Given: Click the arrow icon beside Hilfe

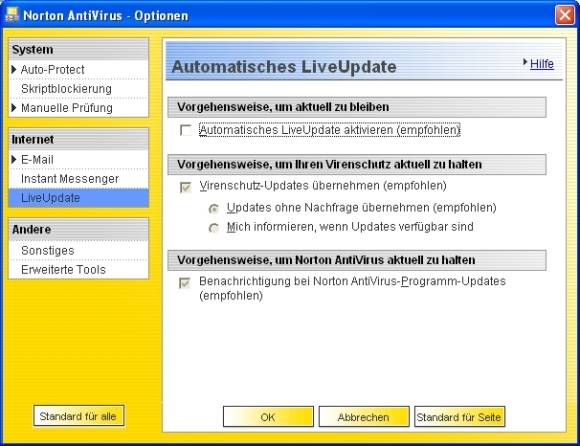Looking at the screenshot, I should [525, 62].
